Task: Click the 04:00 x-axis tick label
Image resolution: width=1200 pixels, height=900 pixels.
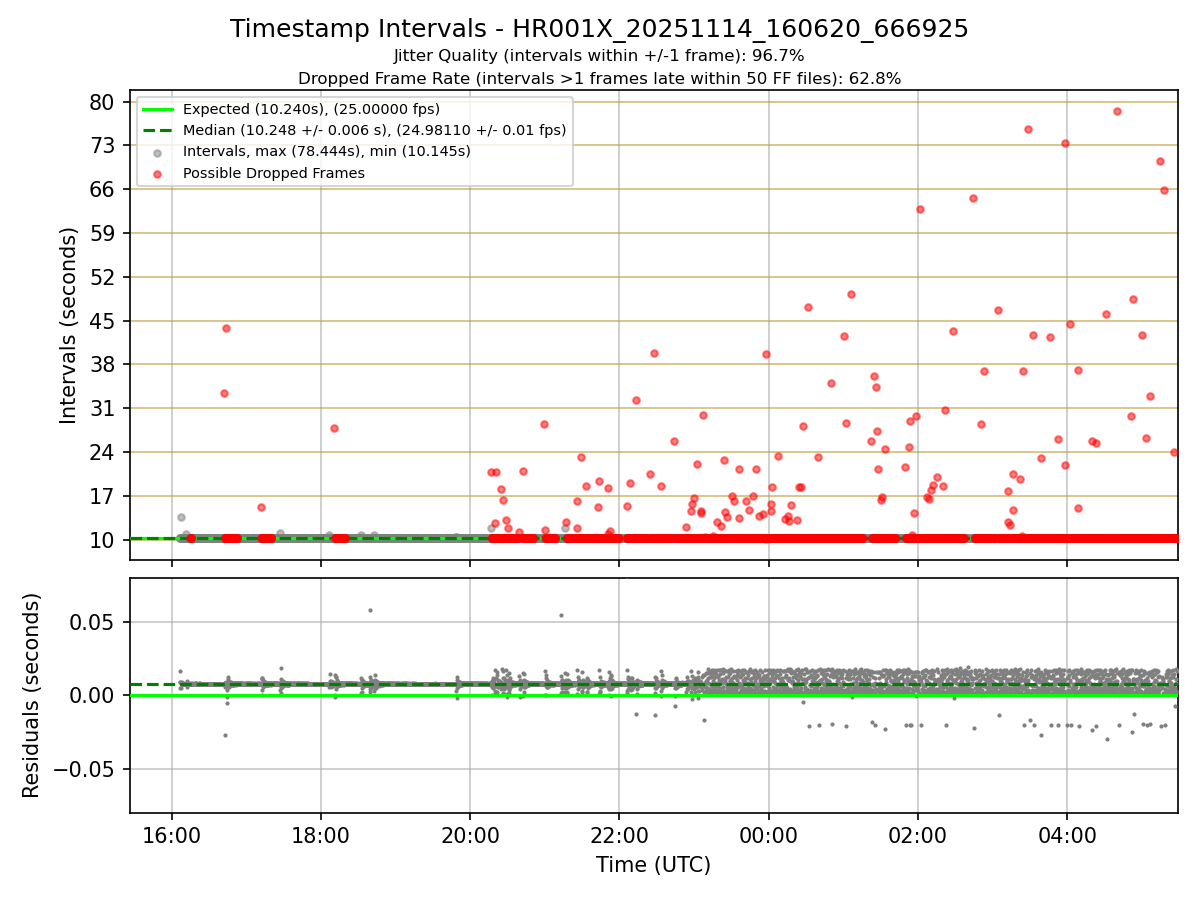Action: coord(1067,834)
